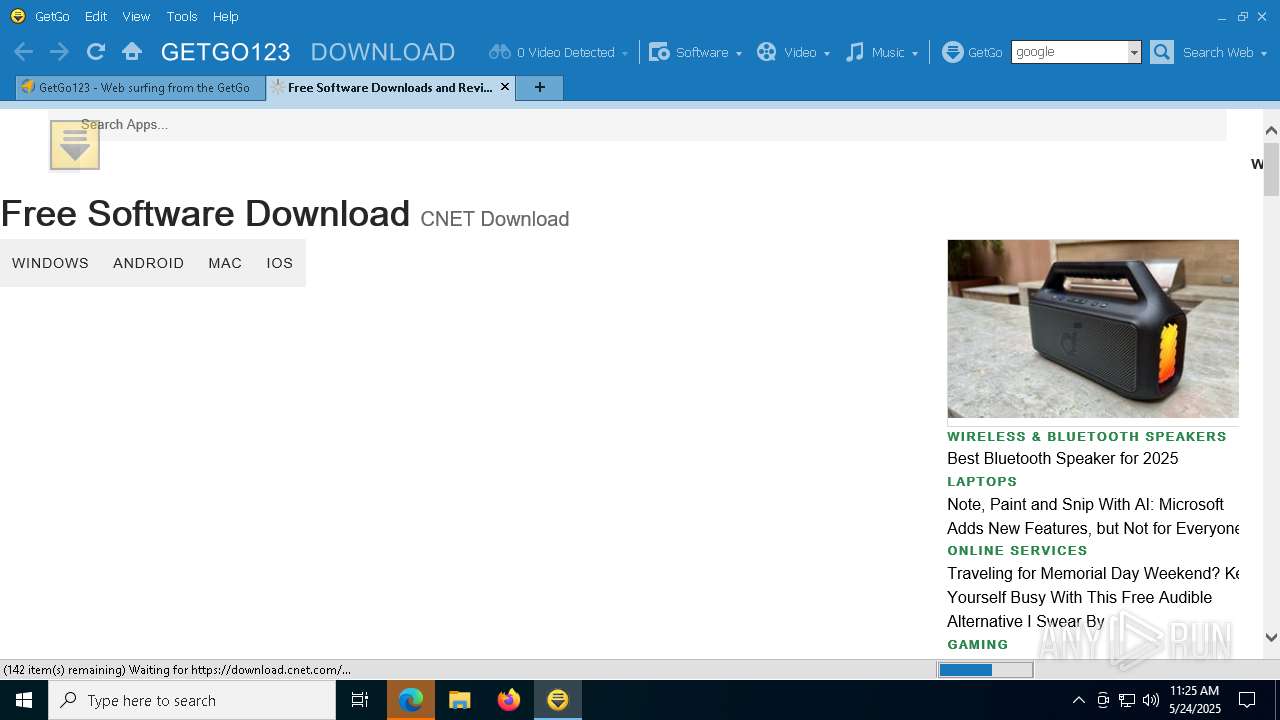1280x720 pixels.
Task: Click the binoculars video detection icon
Action: [x=499, y=52]
